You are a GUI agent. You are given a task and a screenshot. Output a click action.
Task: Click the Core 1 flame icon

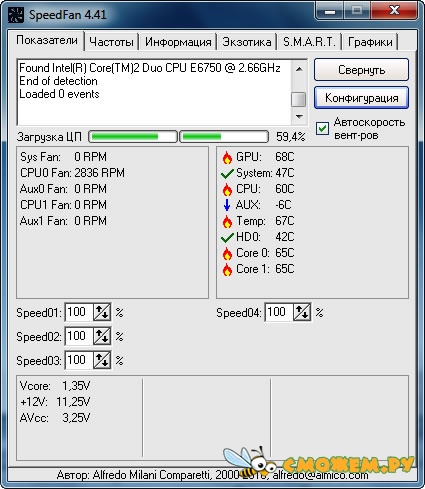pos(227,269)
